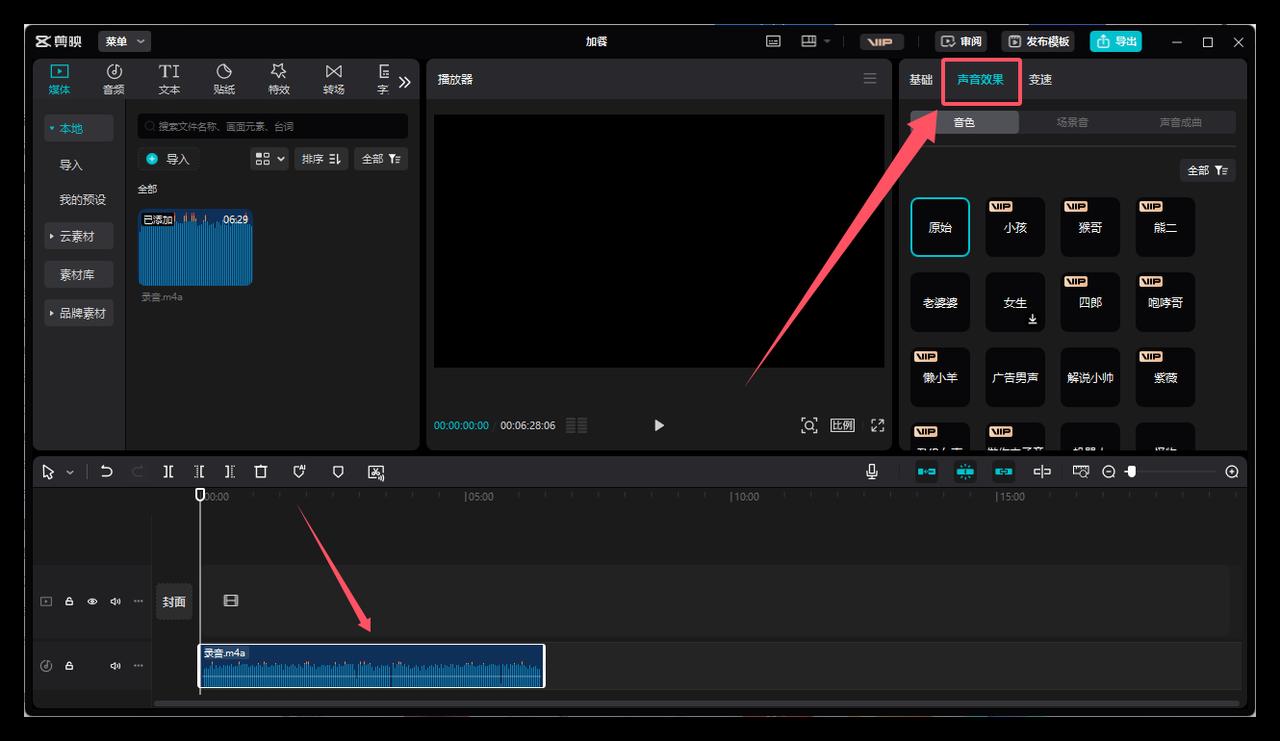Delete the selected clip with trash icon

pos(261,472)
